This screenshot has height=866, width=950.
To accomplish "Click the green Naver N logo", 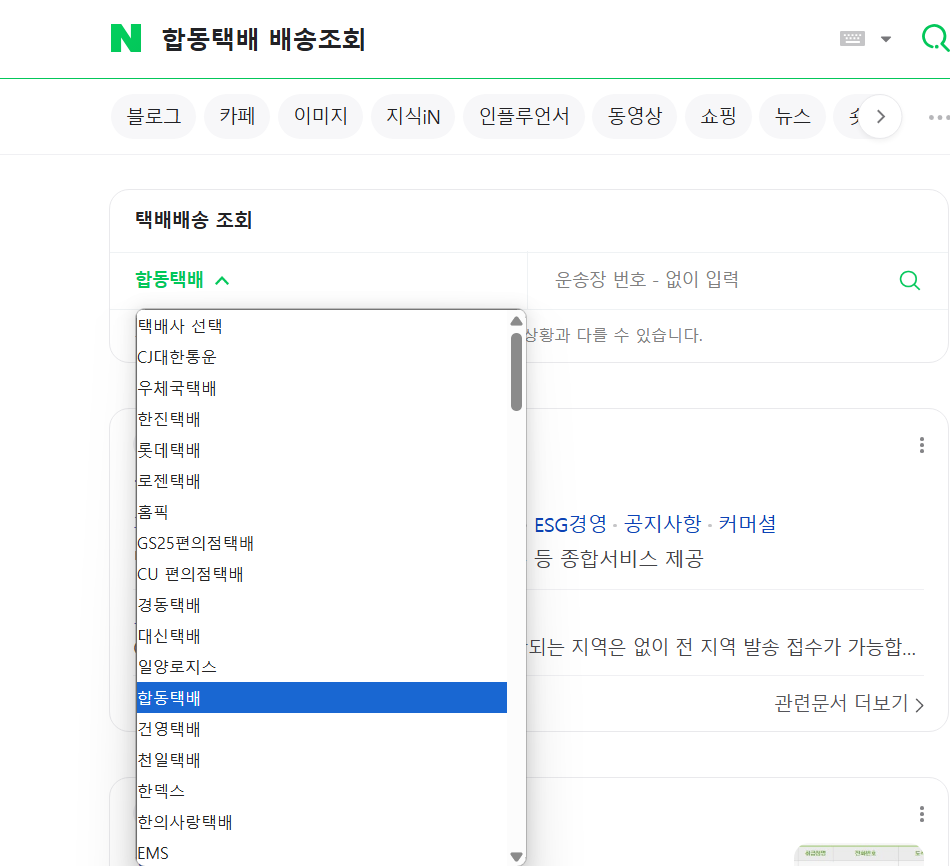I will (126, 38).
